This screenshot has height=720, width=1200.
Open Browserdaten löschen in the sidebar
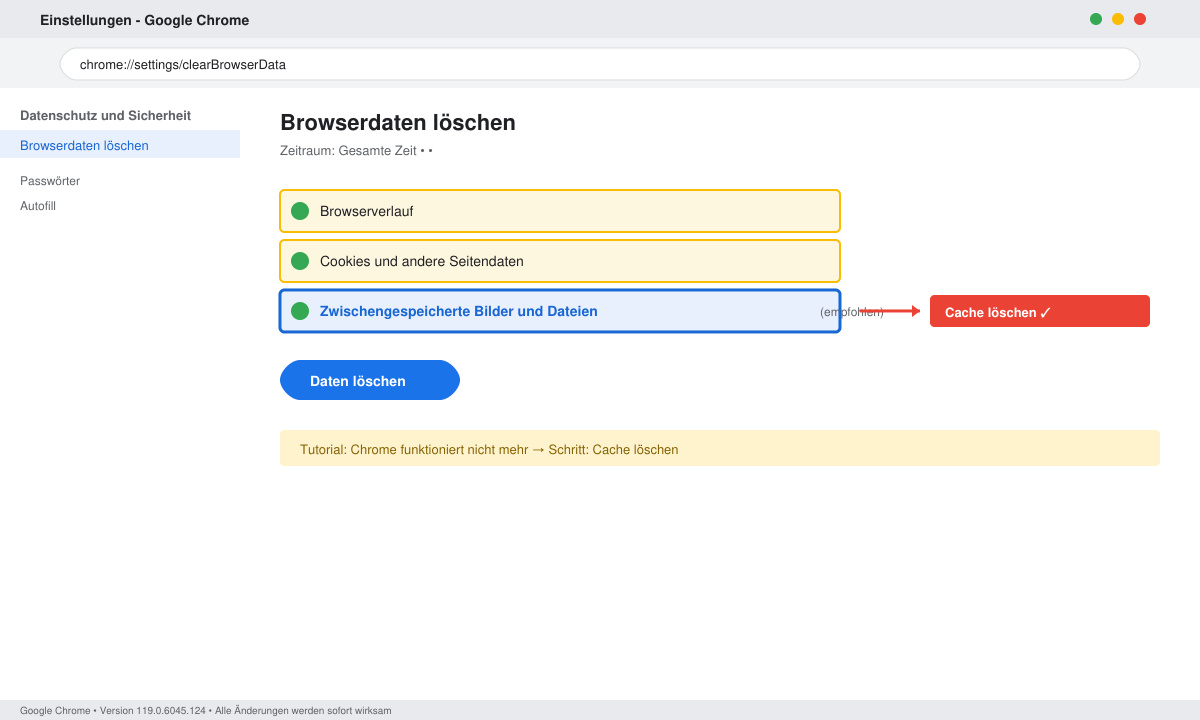pos(120,144)
